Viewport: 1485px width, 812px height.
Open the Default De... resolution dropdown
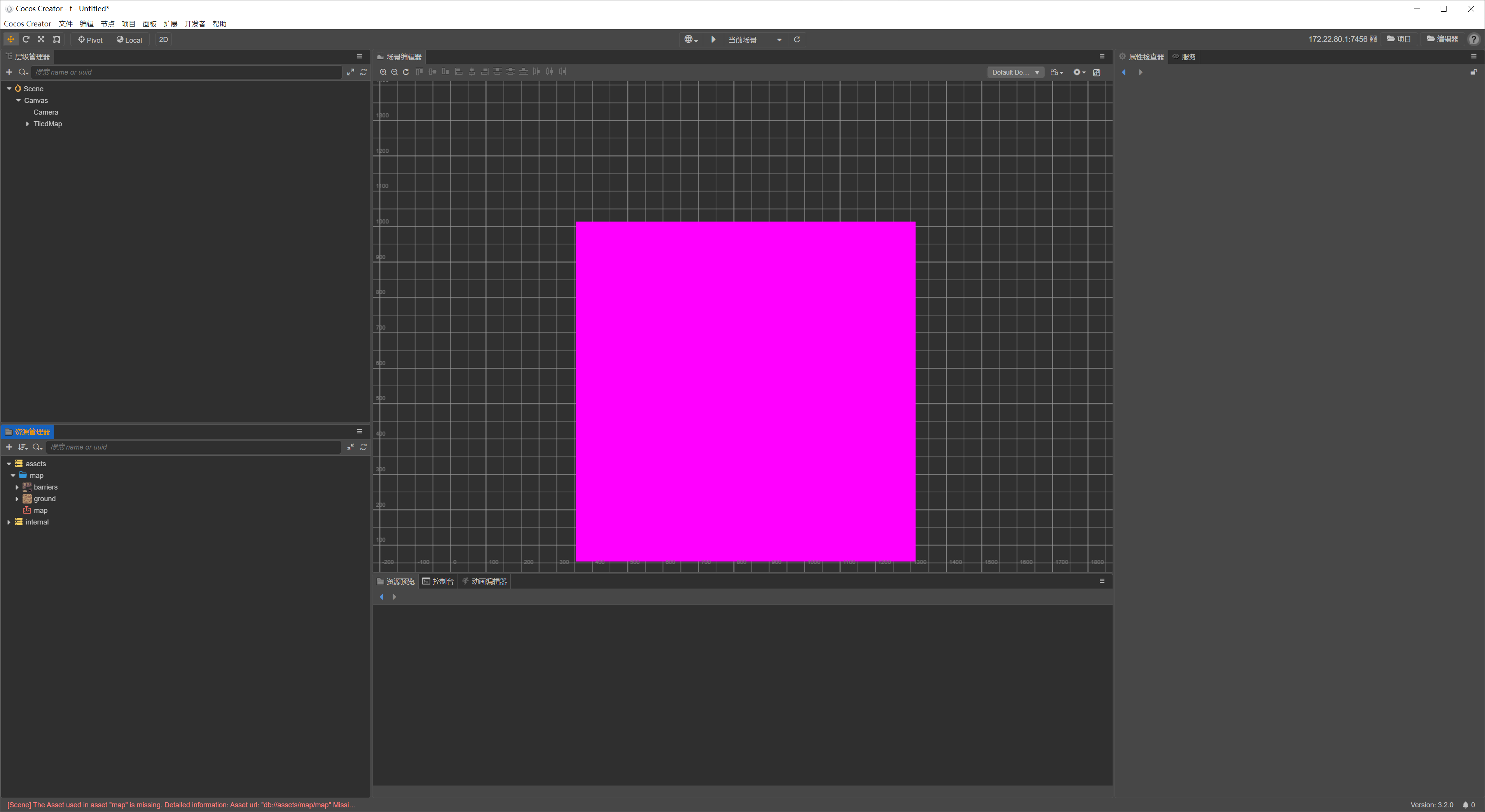[1015, 72]
